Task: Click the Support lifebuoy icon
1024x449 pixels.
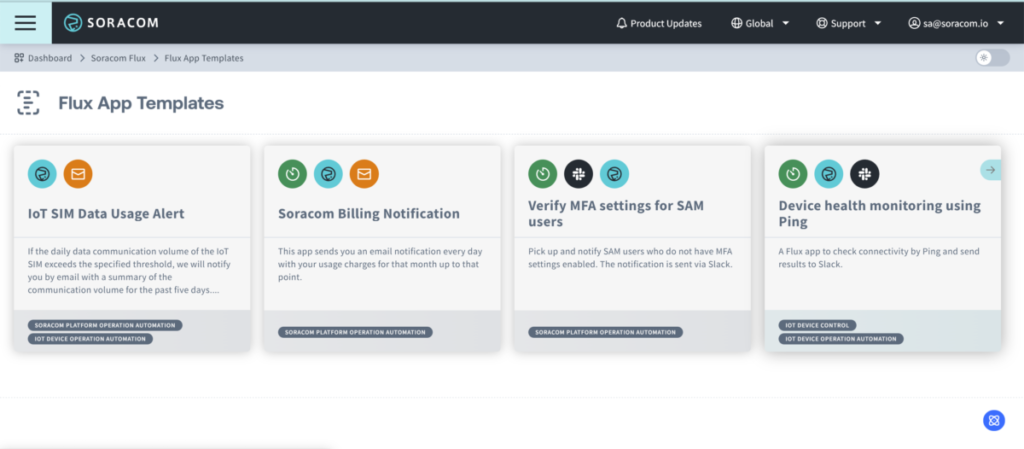Action: 822,23
